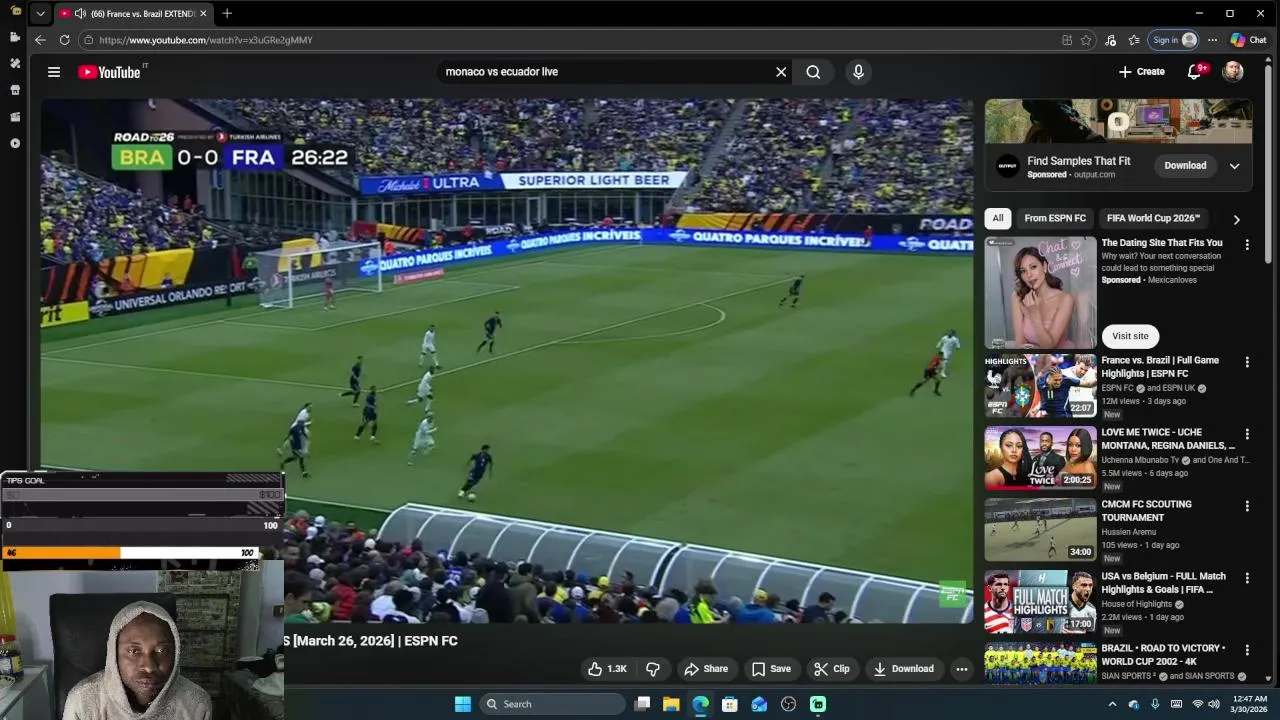Viewport: 1280px width, 720px height.
Task: Run search with the magnifier button
Action: tap(813, 72)
